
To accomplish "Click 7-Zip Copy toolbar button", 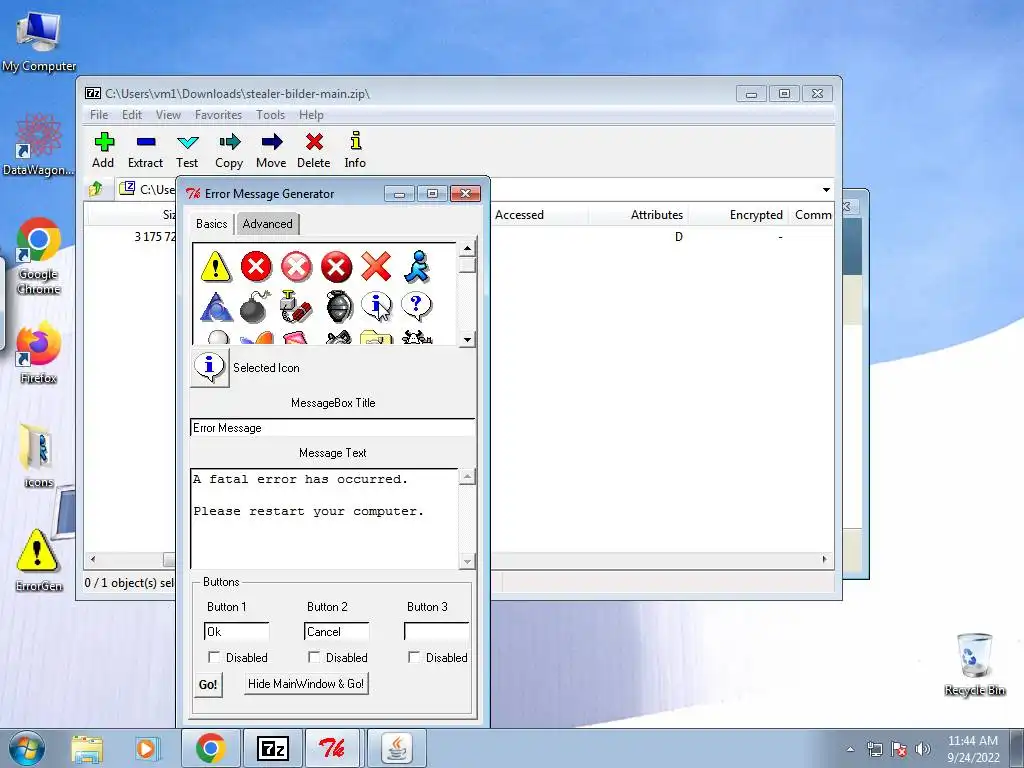I will click(229, 150).
